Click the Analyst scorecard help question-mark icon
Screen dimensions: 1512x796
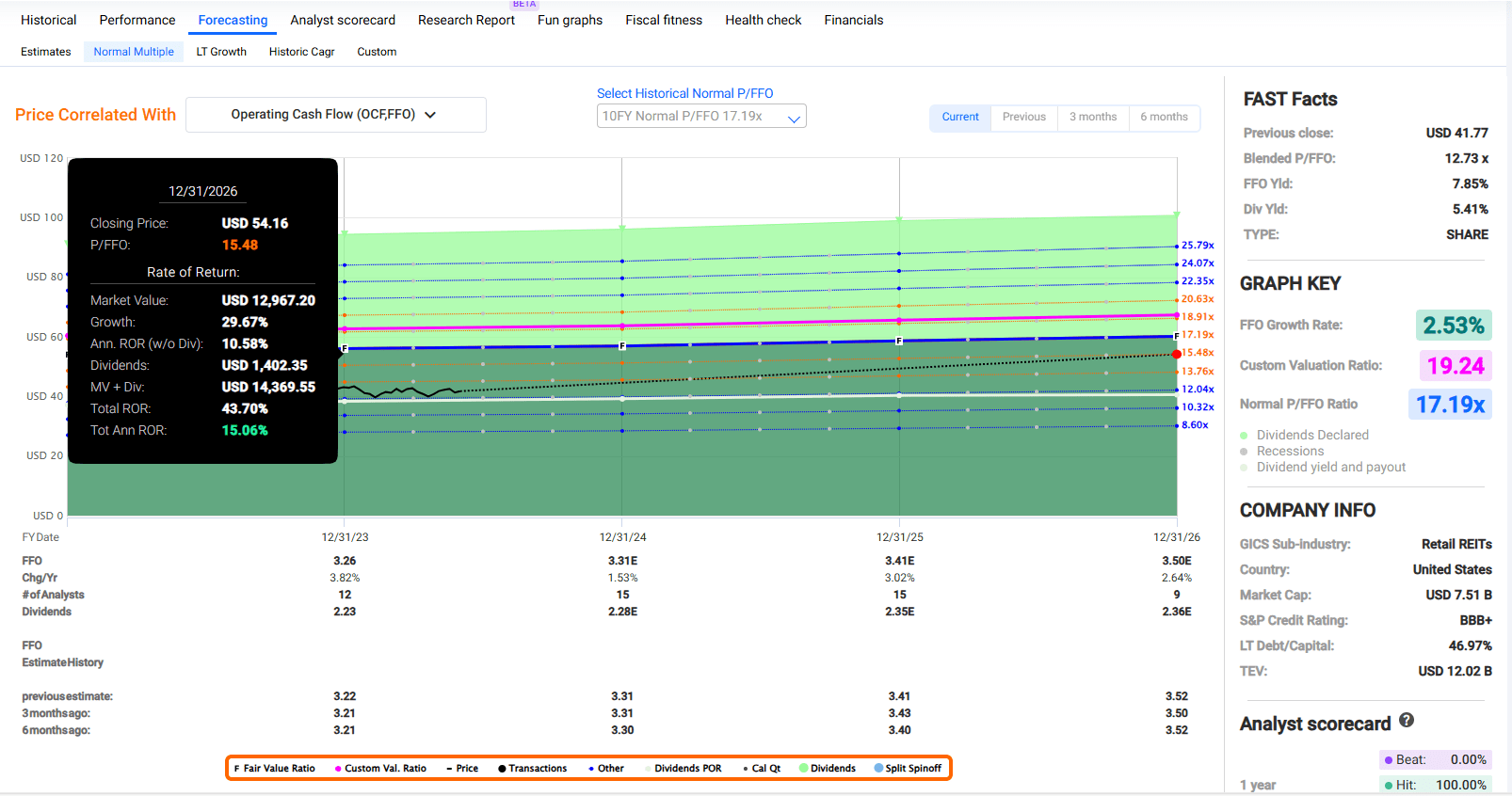pyautogui.click(x=1407, y=721)
